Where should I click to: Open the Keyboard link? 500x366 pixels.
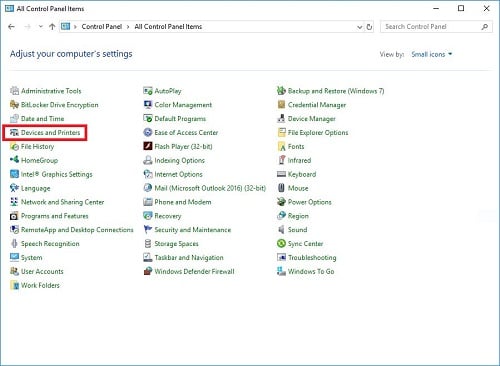pyautogui.click(x=302, y=174)
